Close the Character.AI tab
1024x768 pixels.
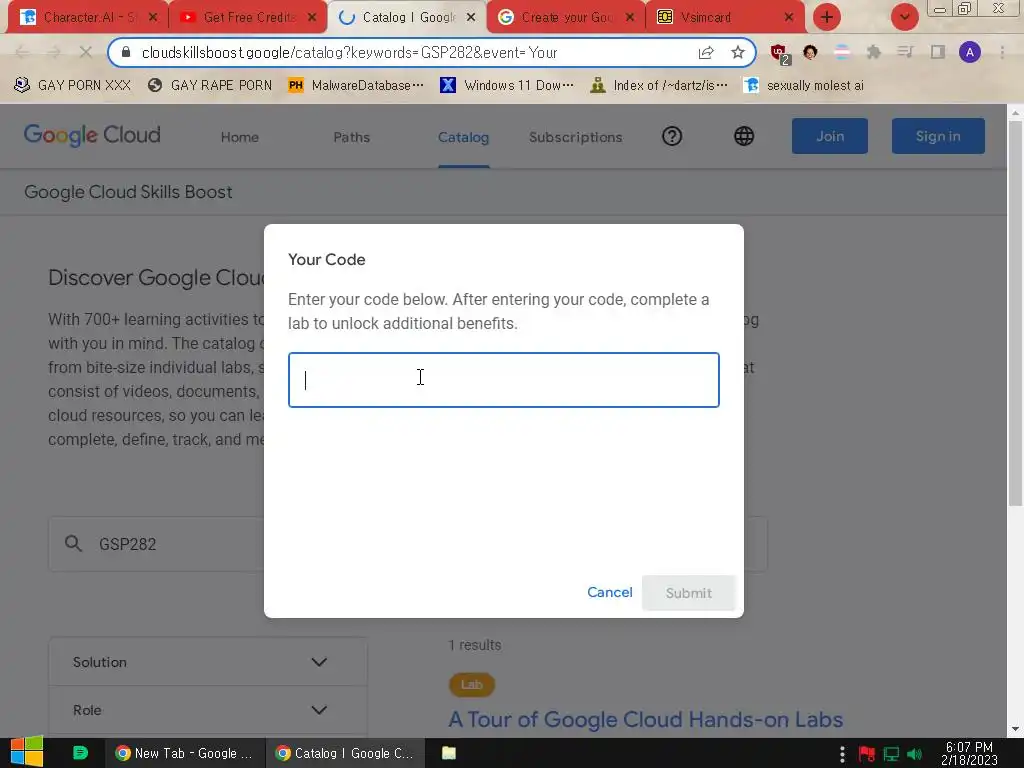pyautogui.click(x=153, y=17)
